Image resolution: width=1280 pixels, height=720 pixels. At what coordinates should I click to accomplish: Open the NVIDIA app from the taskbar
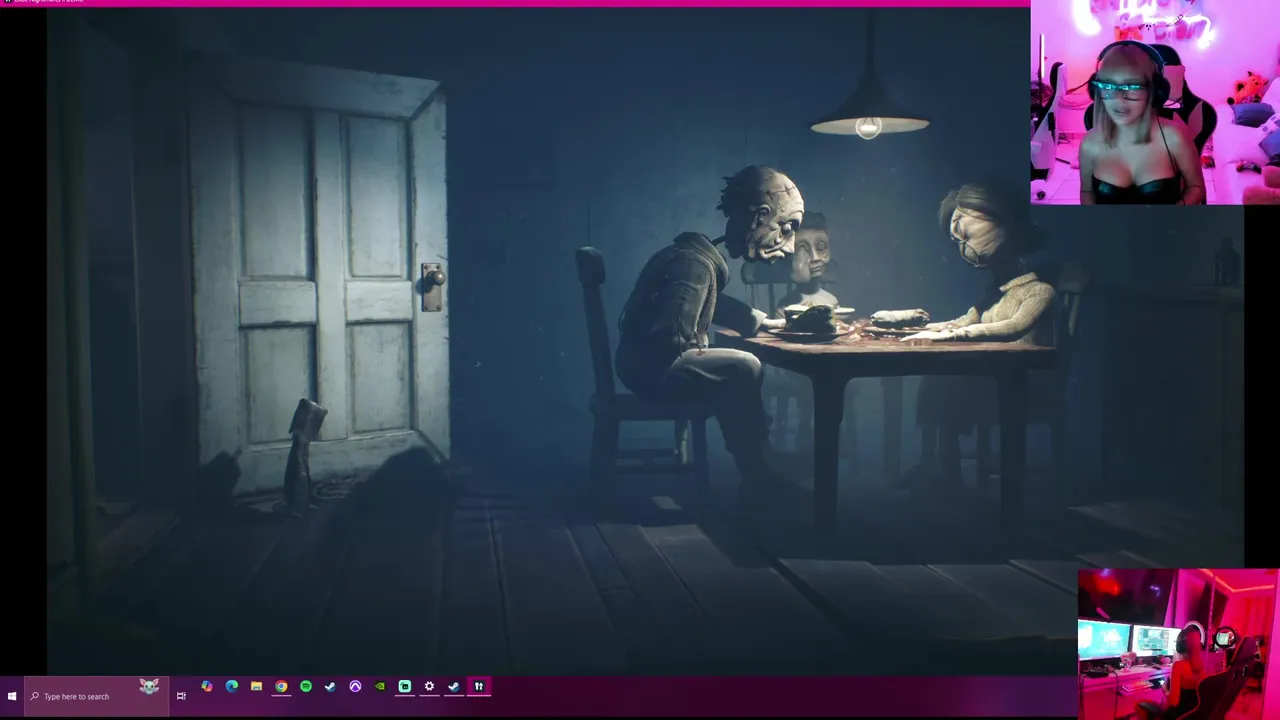(380, 686)
